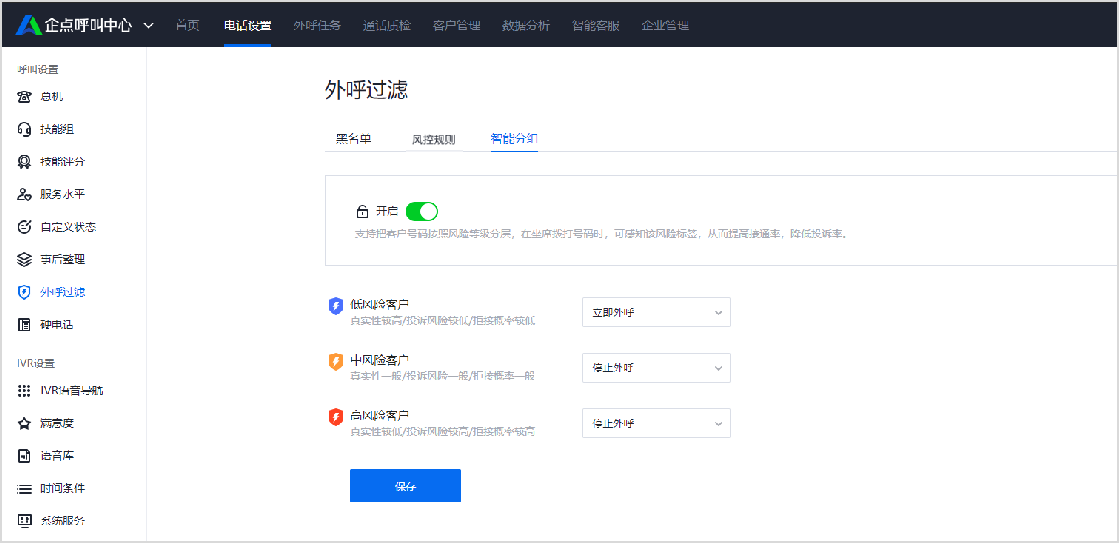Open the 低风险客户 action dropdown
1119x543 pixels.
click(x=656, y=312)
